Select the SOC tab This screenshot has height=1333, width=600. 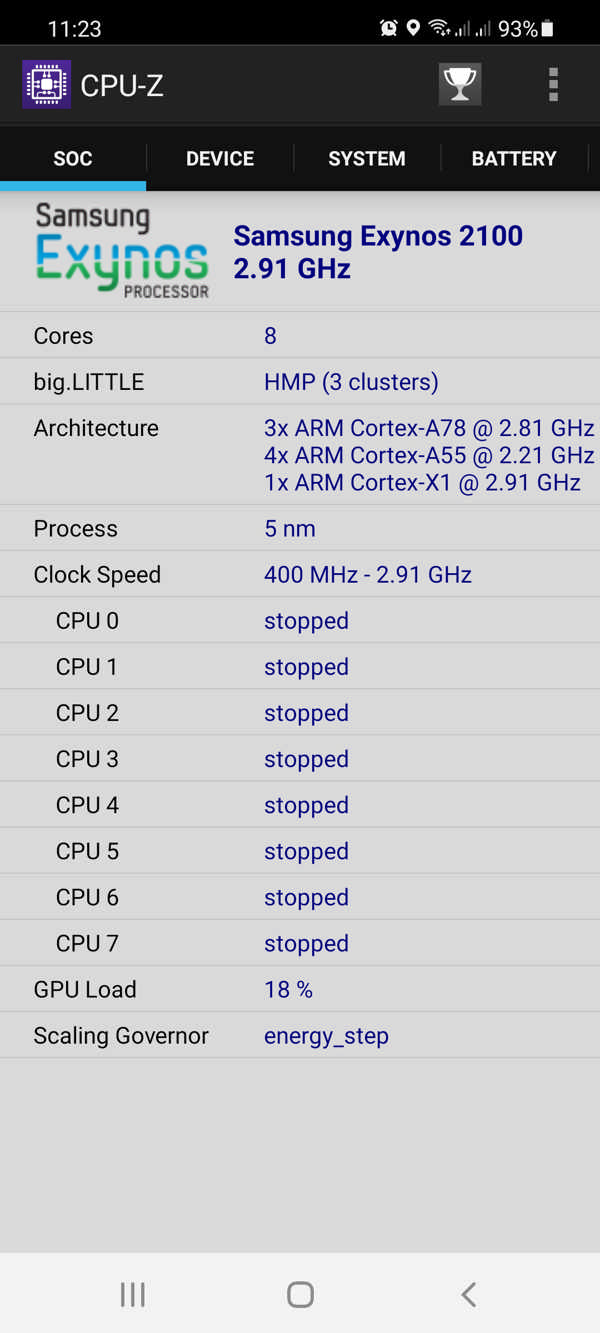72,158
